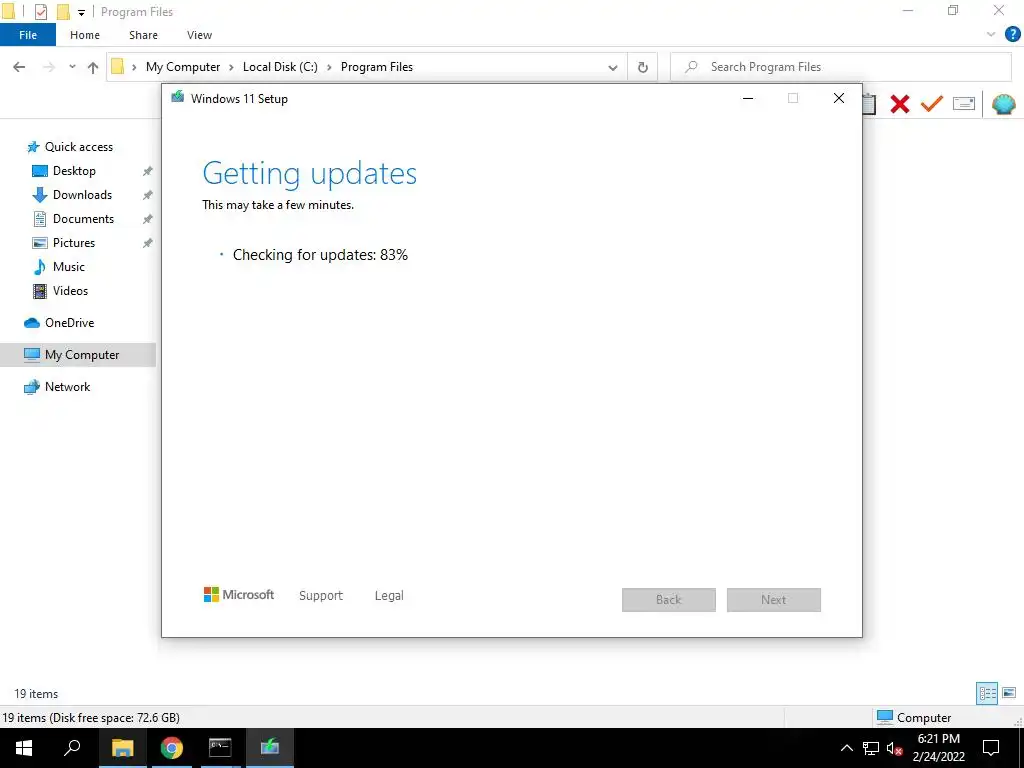
Task: Expand the ribbon with the chevron
Action: point(991,35)
